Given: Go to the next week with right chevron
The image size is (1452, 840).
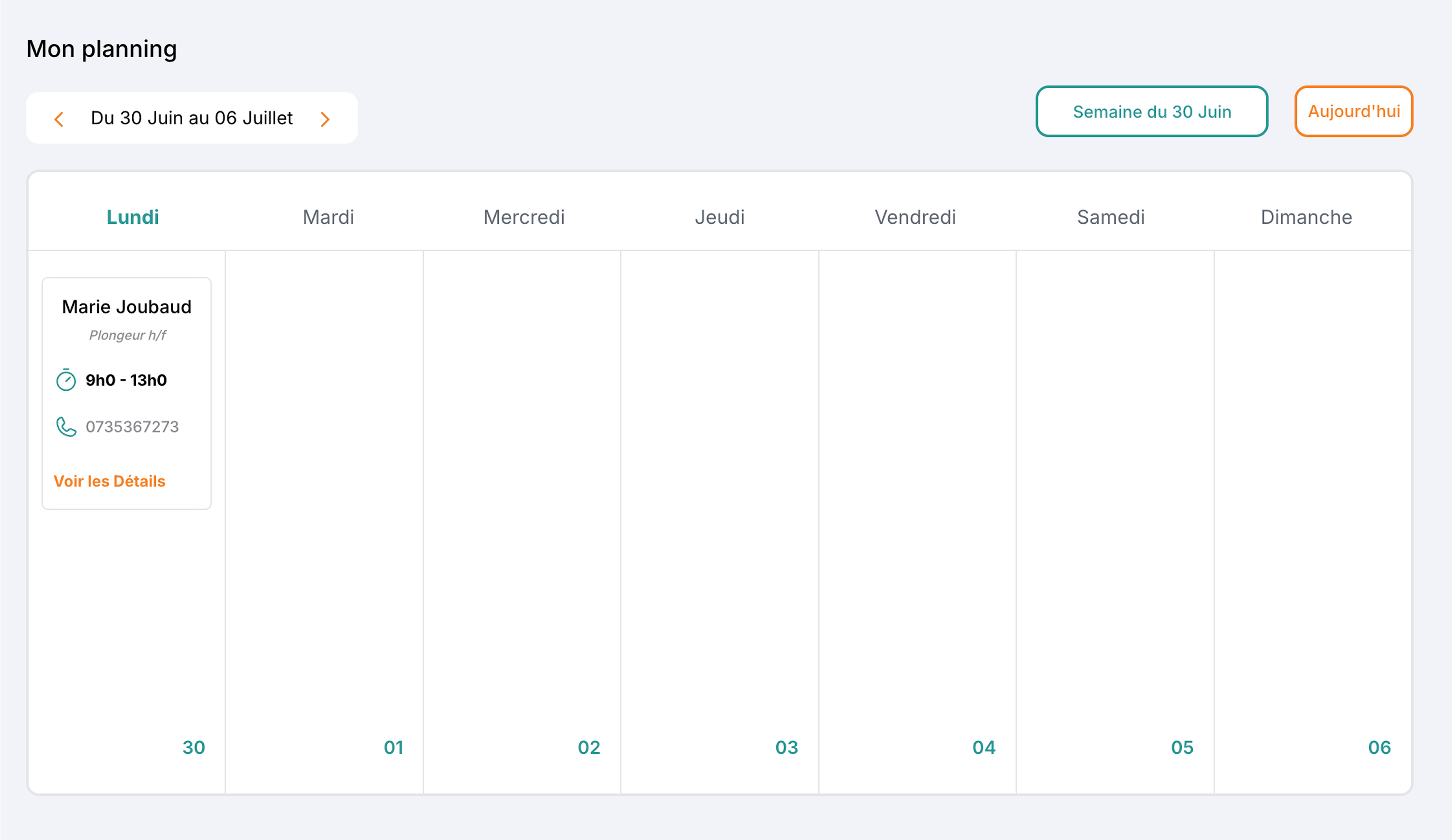Looking at the screenshot, I should [325, 119].
